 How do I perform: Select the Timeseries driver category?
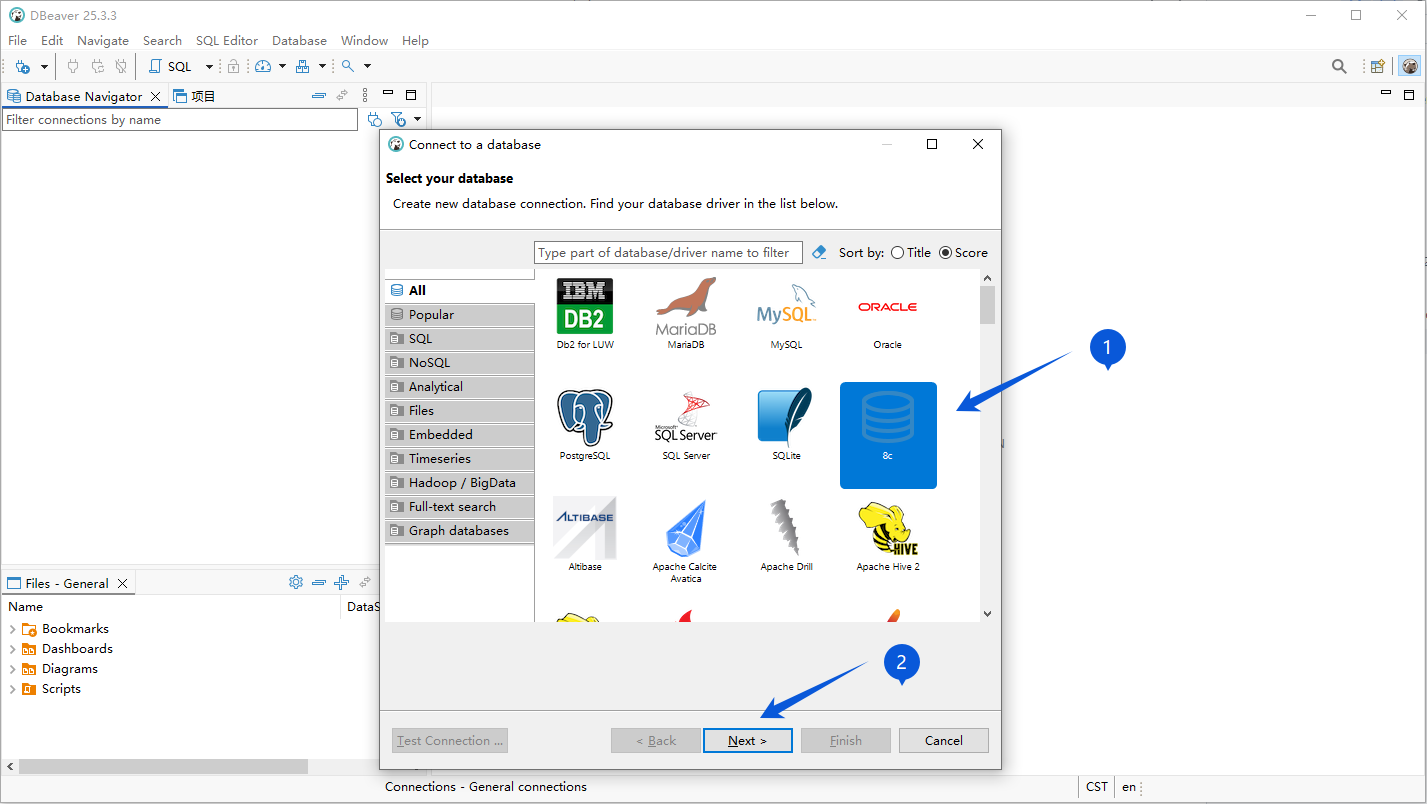tap(460, 459)
